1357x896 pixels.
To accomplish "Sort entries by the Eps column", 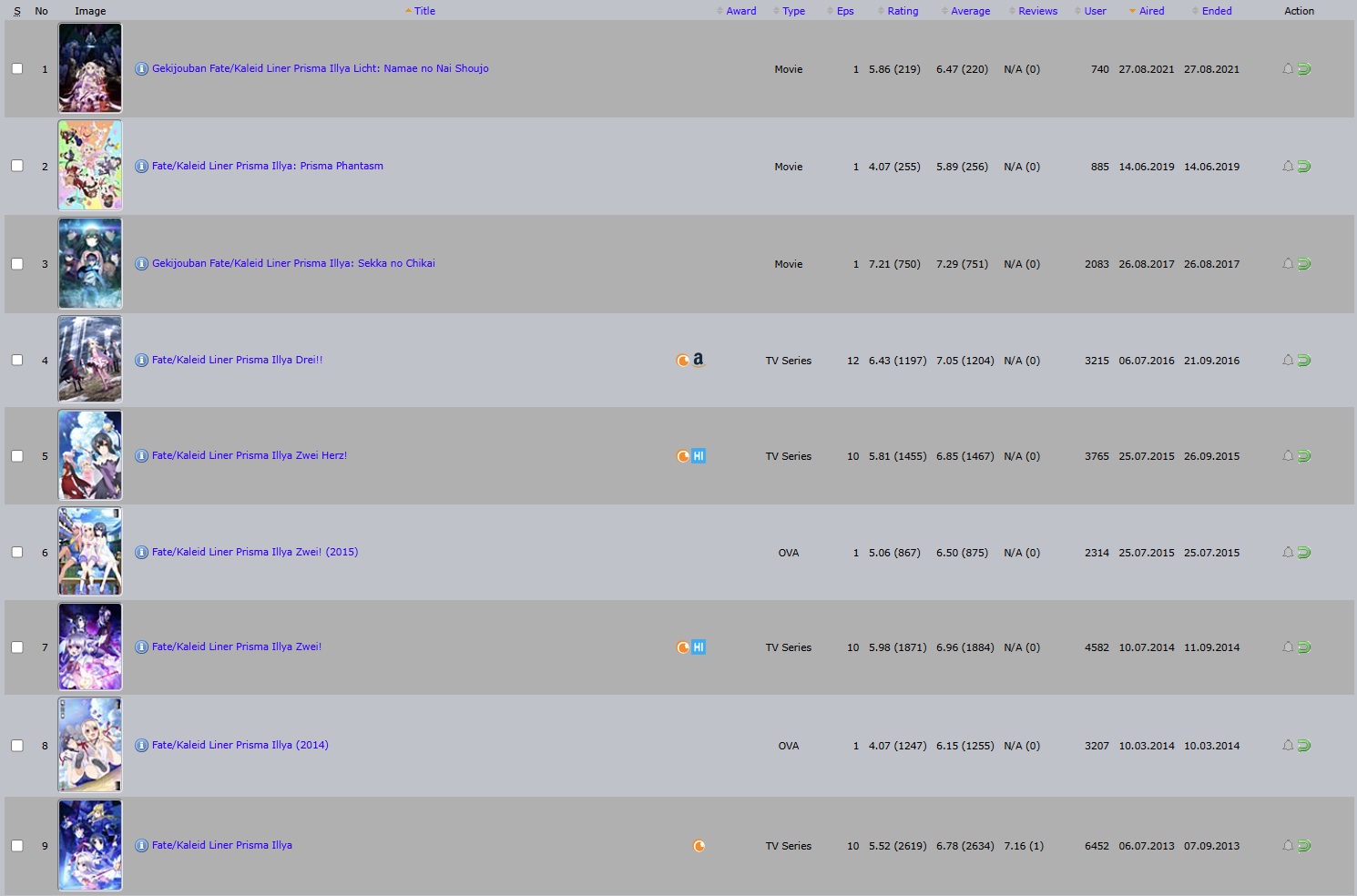I will [845, 11].
